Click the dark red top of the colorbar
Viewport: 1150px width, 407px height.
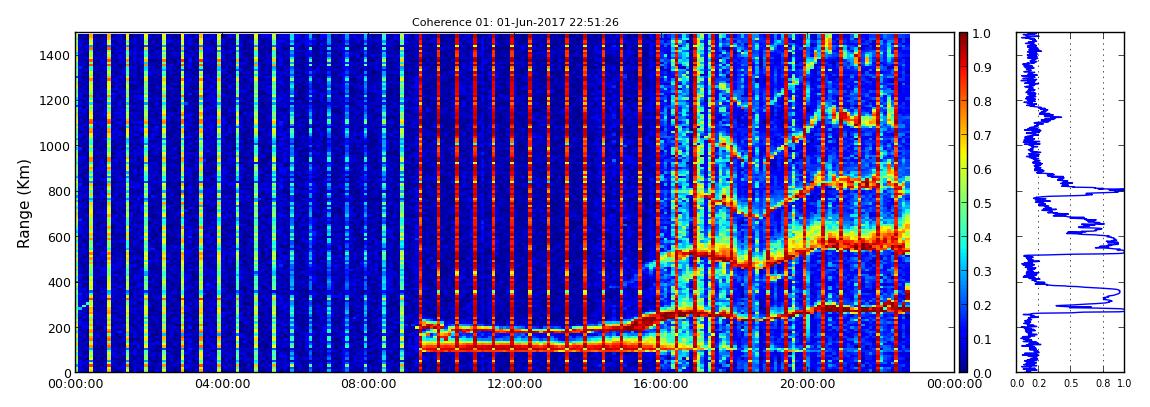coord(963,38)
